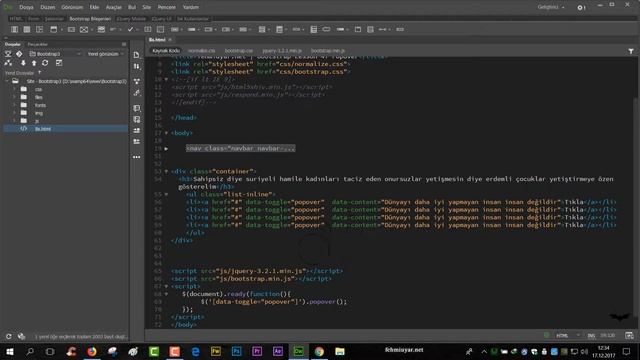Viewport: 640px width, 360px height.
Task: Click the expand icon right of the Files refresh icon
Action: pos(59,63)
